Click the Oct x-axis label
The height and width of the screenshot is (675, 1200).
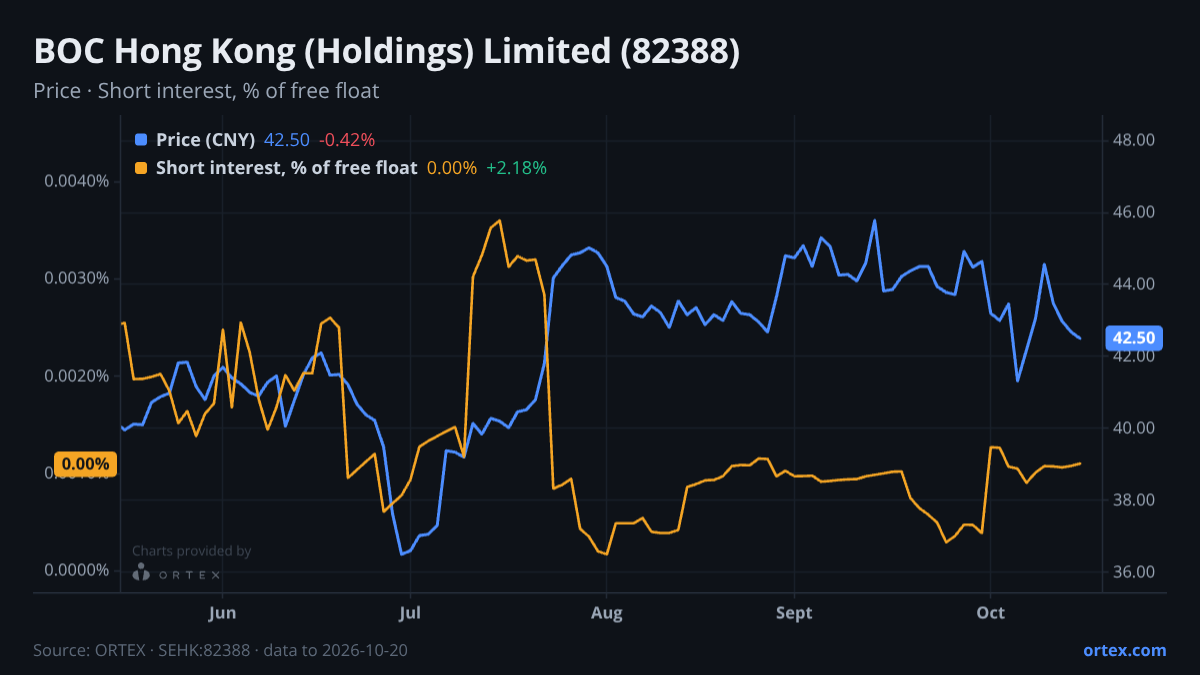(990, 612)
